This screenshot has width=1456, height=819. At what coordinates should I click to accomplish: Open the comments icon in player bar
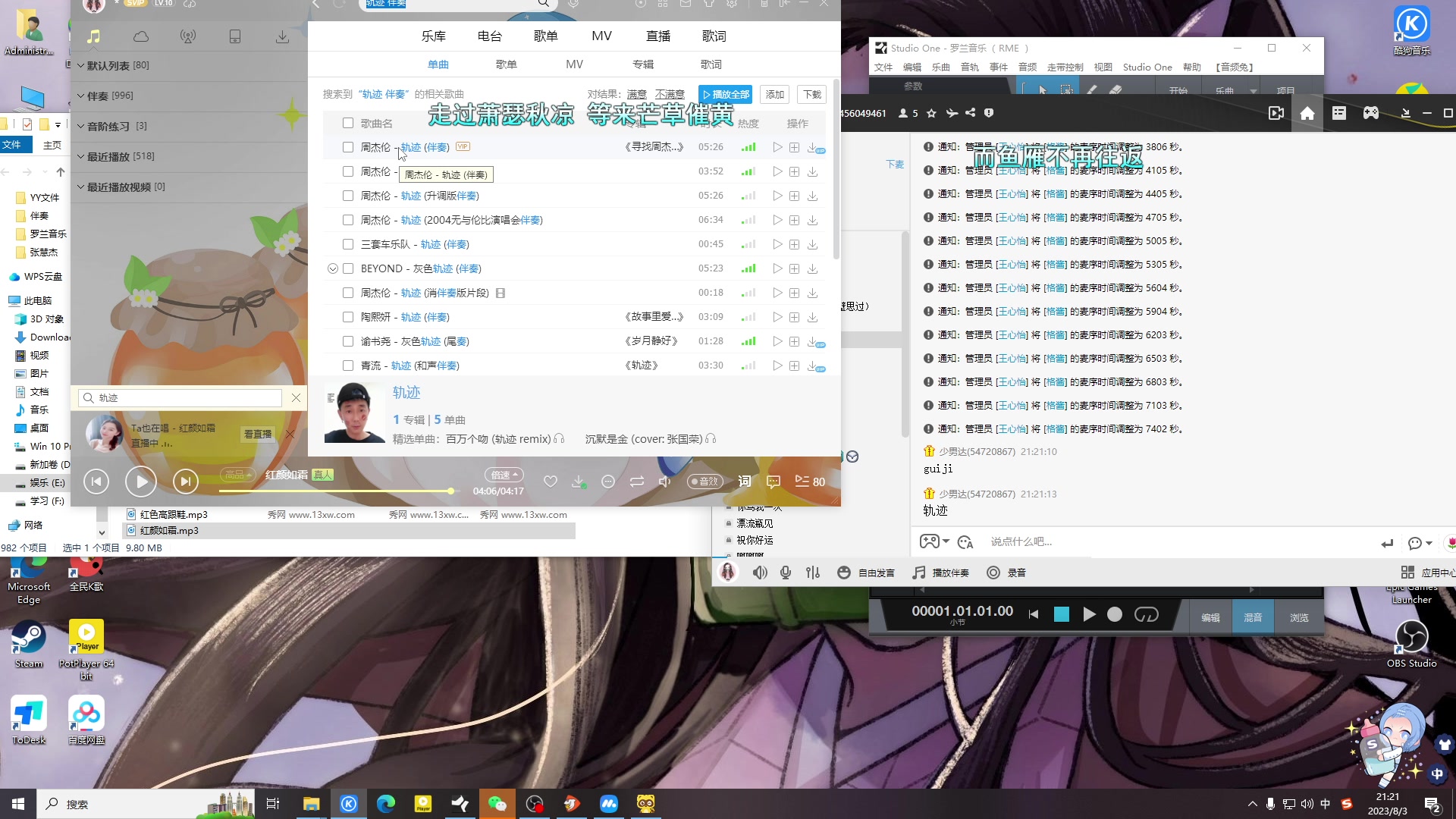click(x=773, y=482)
